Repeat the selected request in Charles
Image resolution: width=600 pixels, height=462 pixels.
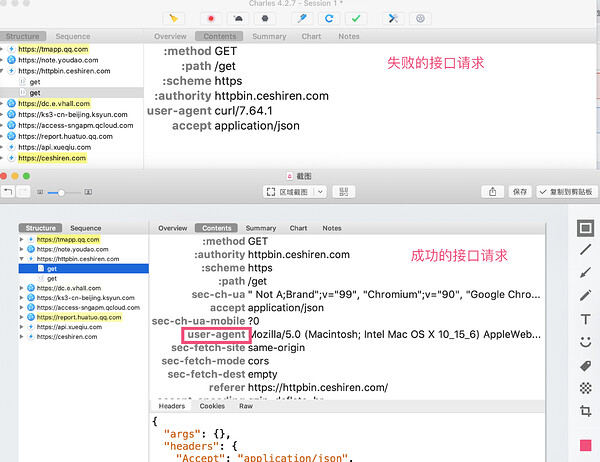pyautogui.click(x=329, y=18)
